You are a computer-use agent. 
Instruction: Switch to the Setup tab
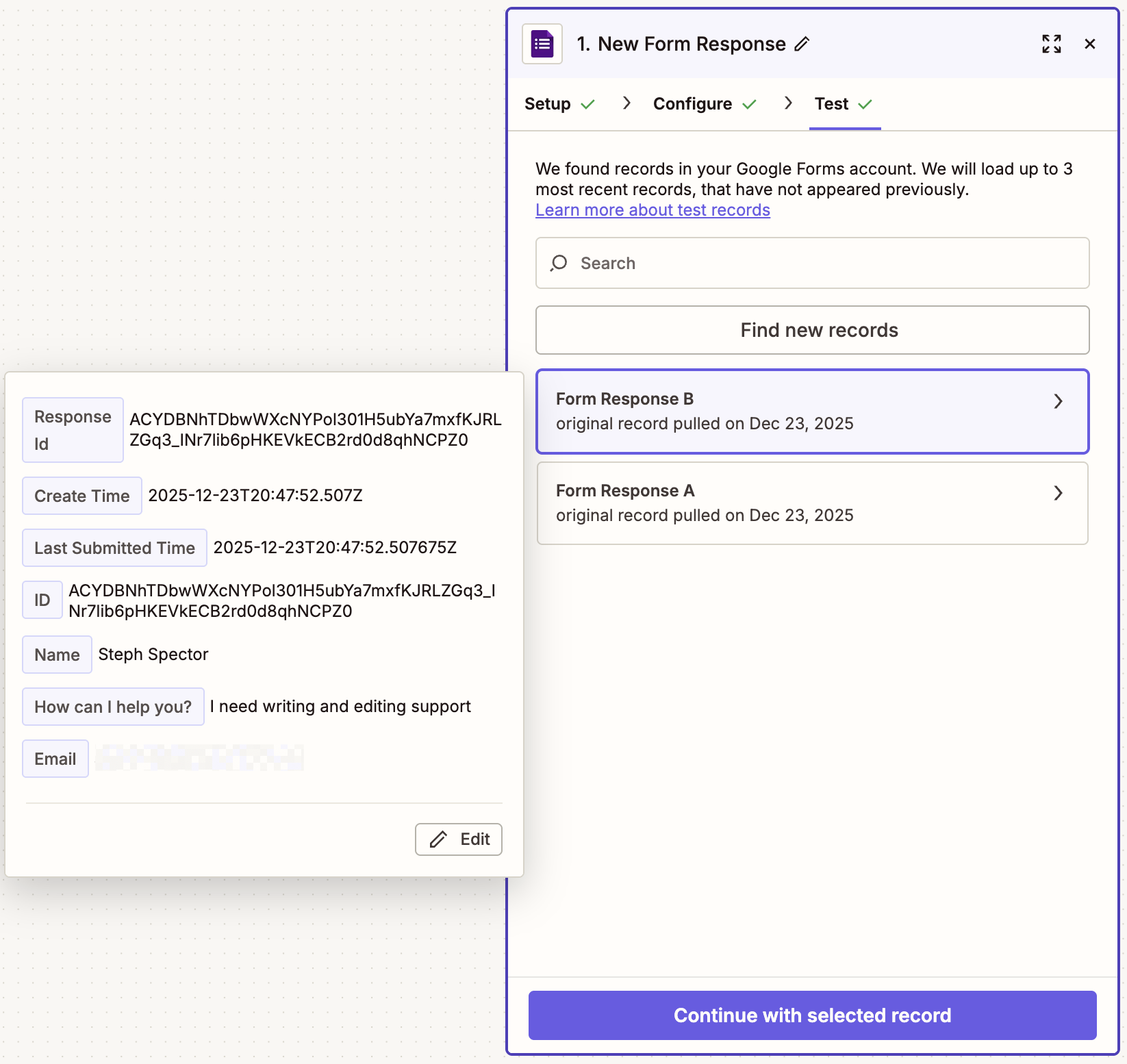coord(546,104)
